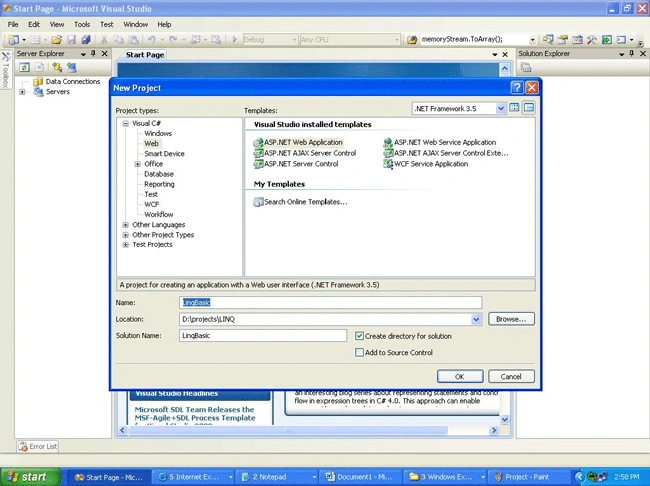Image resolution: width=650 pixels, height=486 pixels.
Task: Click the Search Online Templates icon
Action: tap(258, 202)
